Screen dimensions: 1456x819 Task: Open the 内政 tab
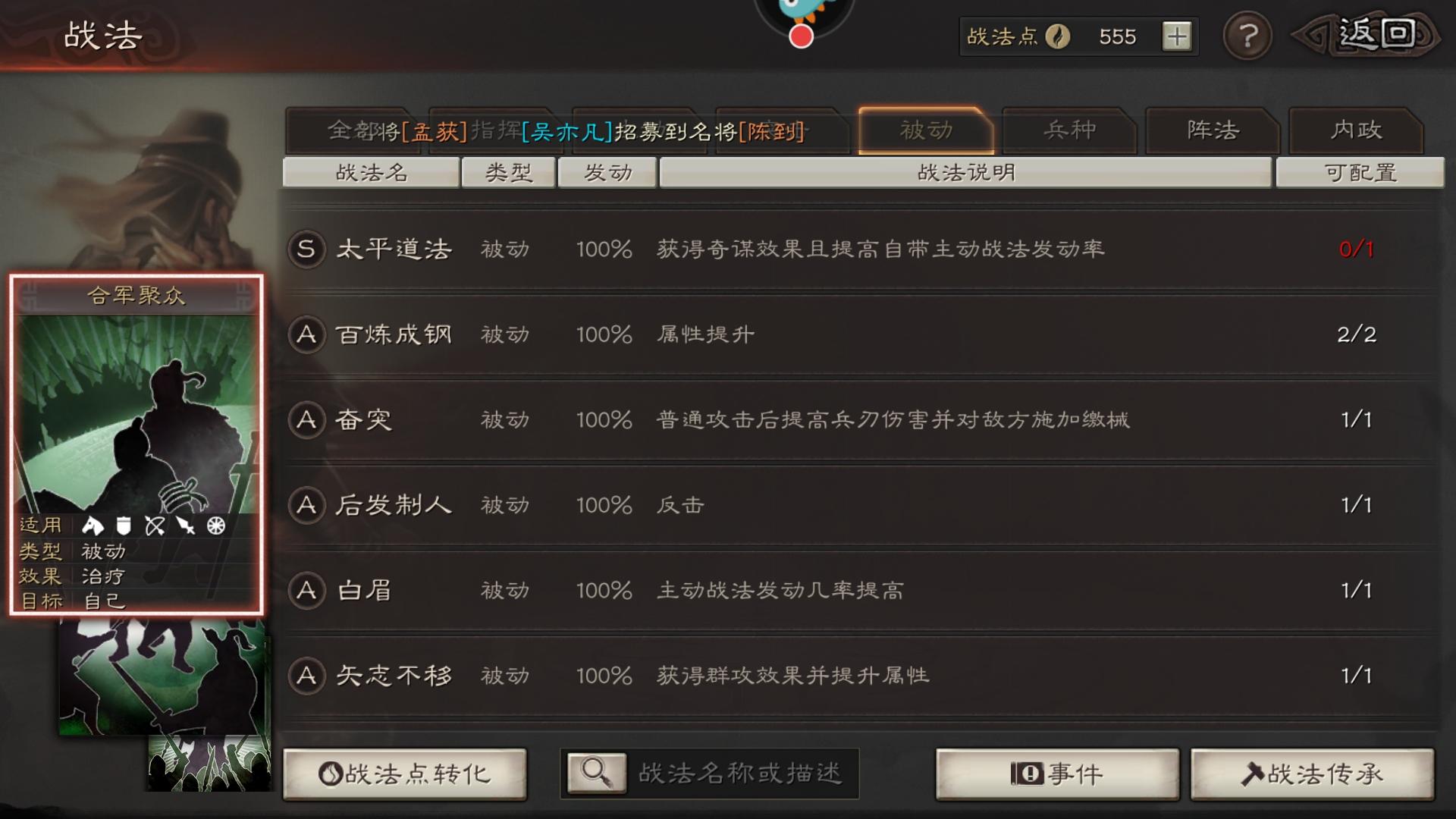tap(1356, 130)
